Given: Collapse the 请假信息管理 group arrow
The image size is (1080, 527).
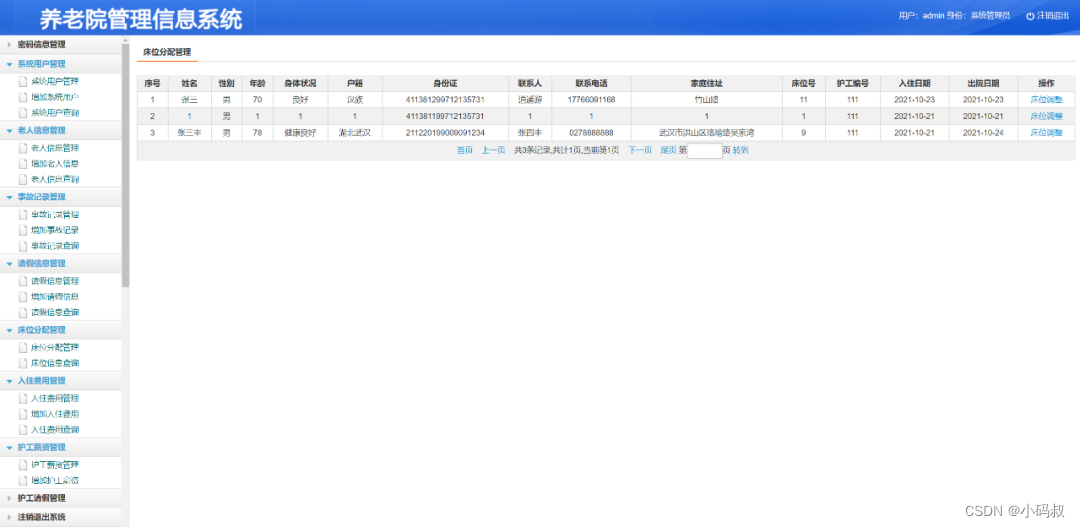Looking at the screenshot, I should point(9,263).
